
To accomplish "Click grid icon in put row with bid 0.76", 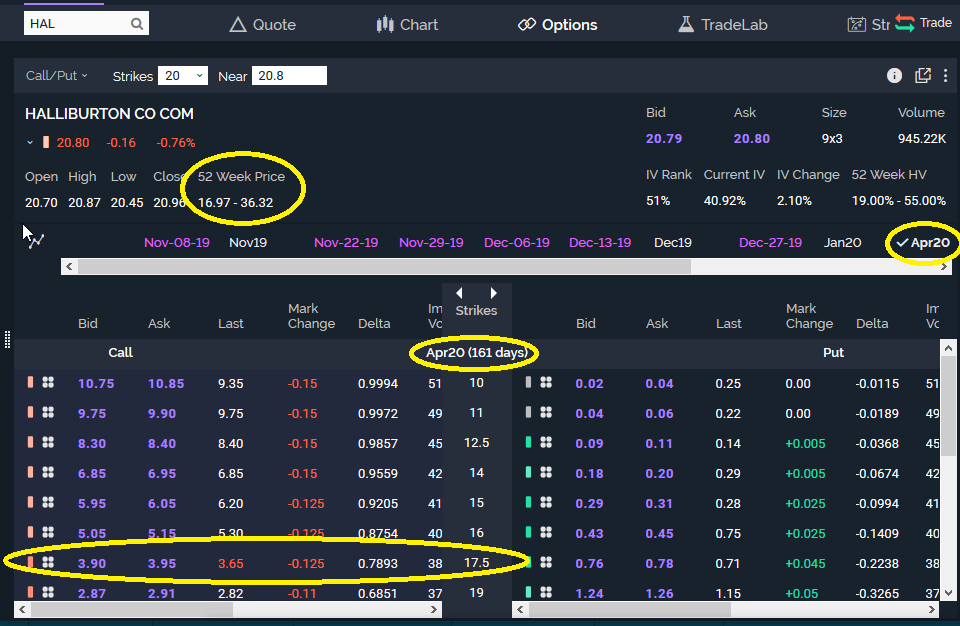I will (546, 562).
